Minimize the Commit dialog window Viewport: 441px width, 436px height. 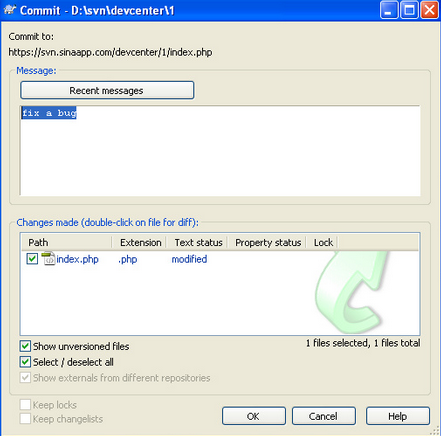coord(389,10)
